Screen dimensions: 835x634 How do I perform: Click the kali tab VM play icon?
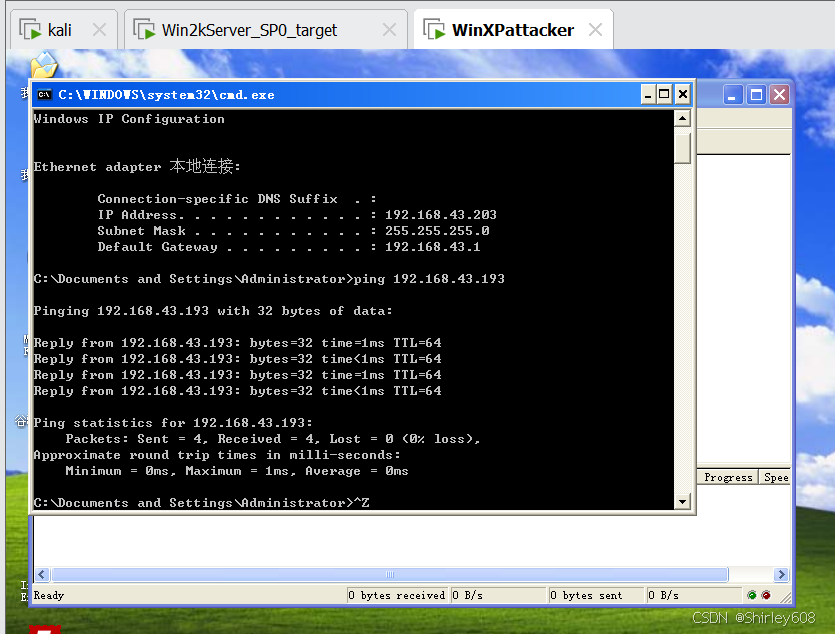[x=30, y=30]
